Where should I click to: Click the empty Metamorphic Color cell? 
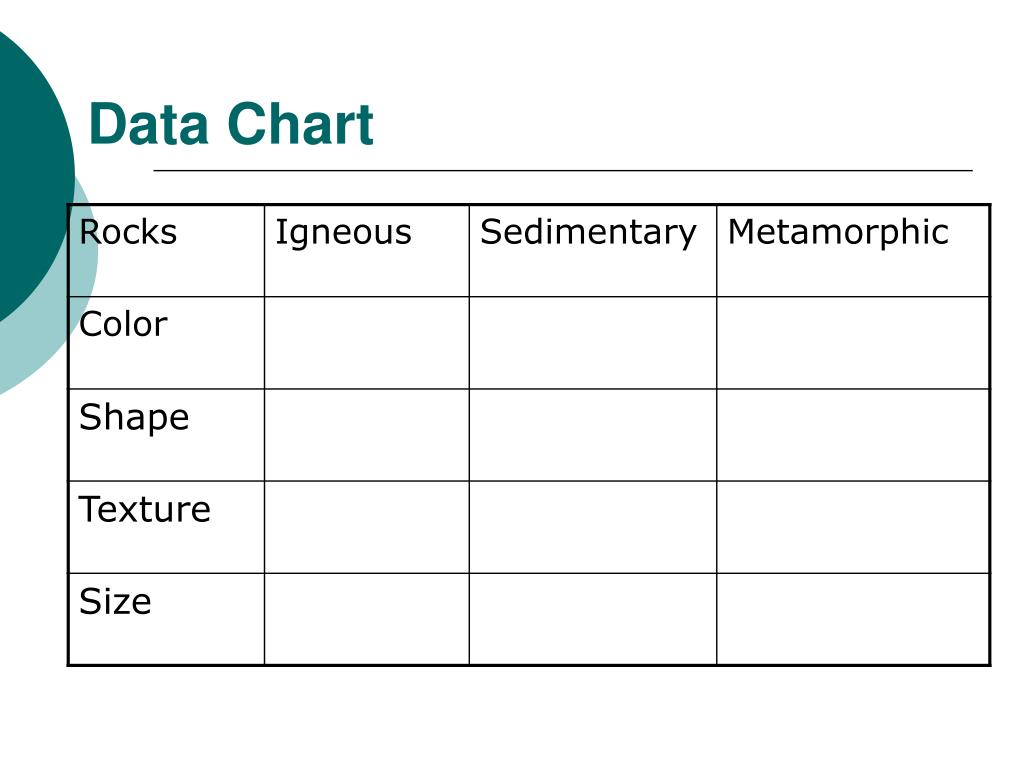pyautogui.click(x=853, y=343)
